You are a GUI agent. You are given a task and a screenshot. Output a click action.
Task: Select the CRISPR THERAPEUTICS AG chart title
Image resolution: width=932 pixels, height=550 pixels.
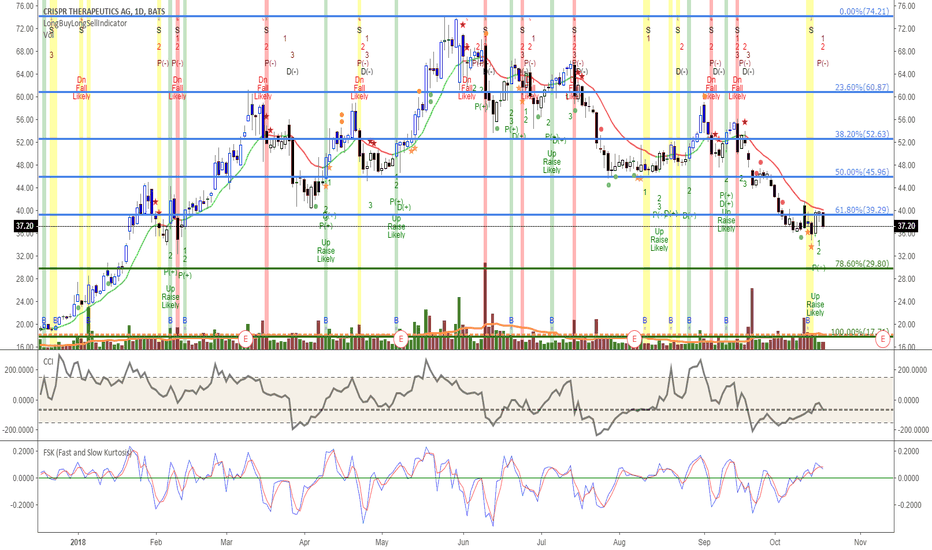point(104,11)
